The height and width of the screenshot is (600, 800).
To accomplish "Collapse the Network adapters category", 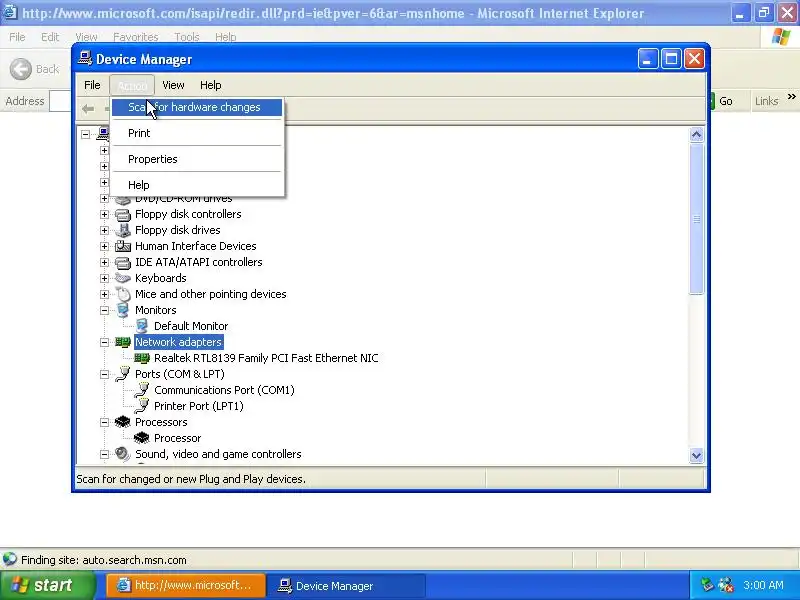I will click(x=104, y=342).
